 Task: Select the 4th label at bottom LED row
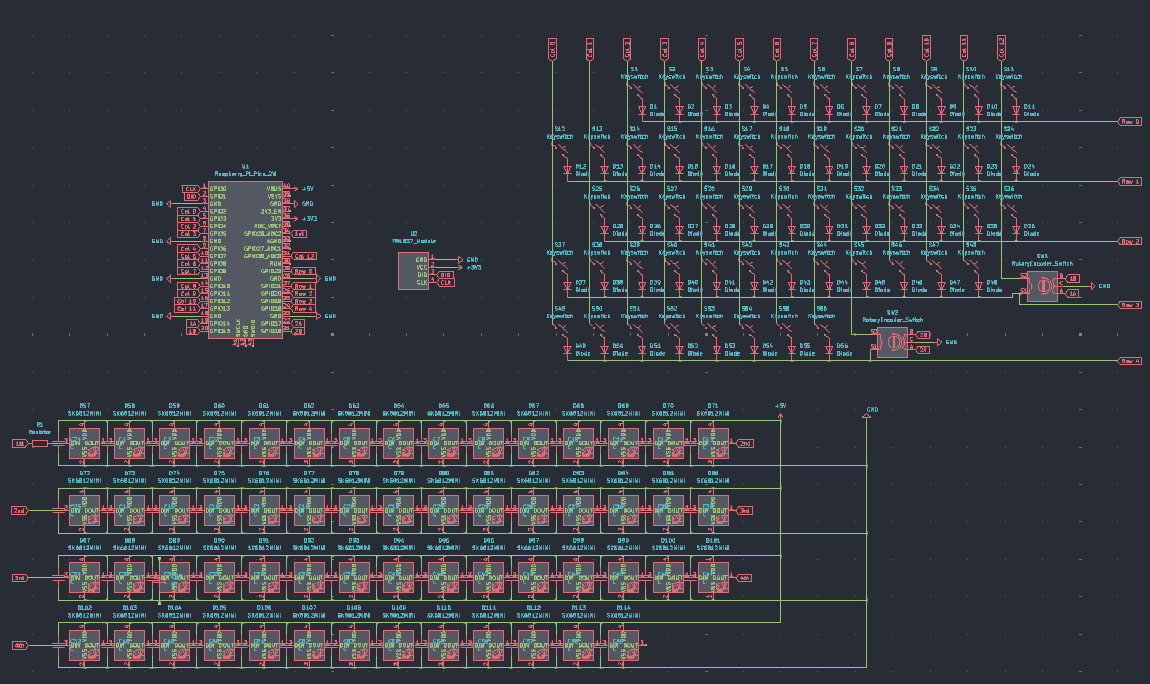tap(19, 645)
